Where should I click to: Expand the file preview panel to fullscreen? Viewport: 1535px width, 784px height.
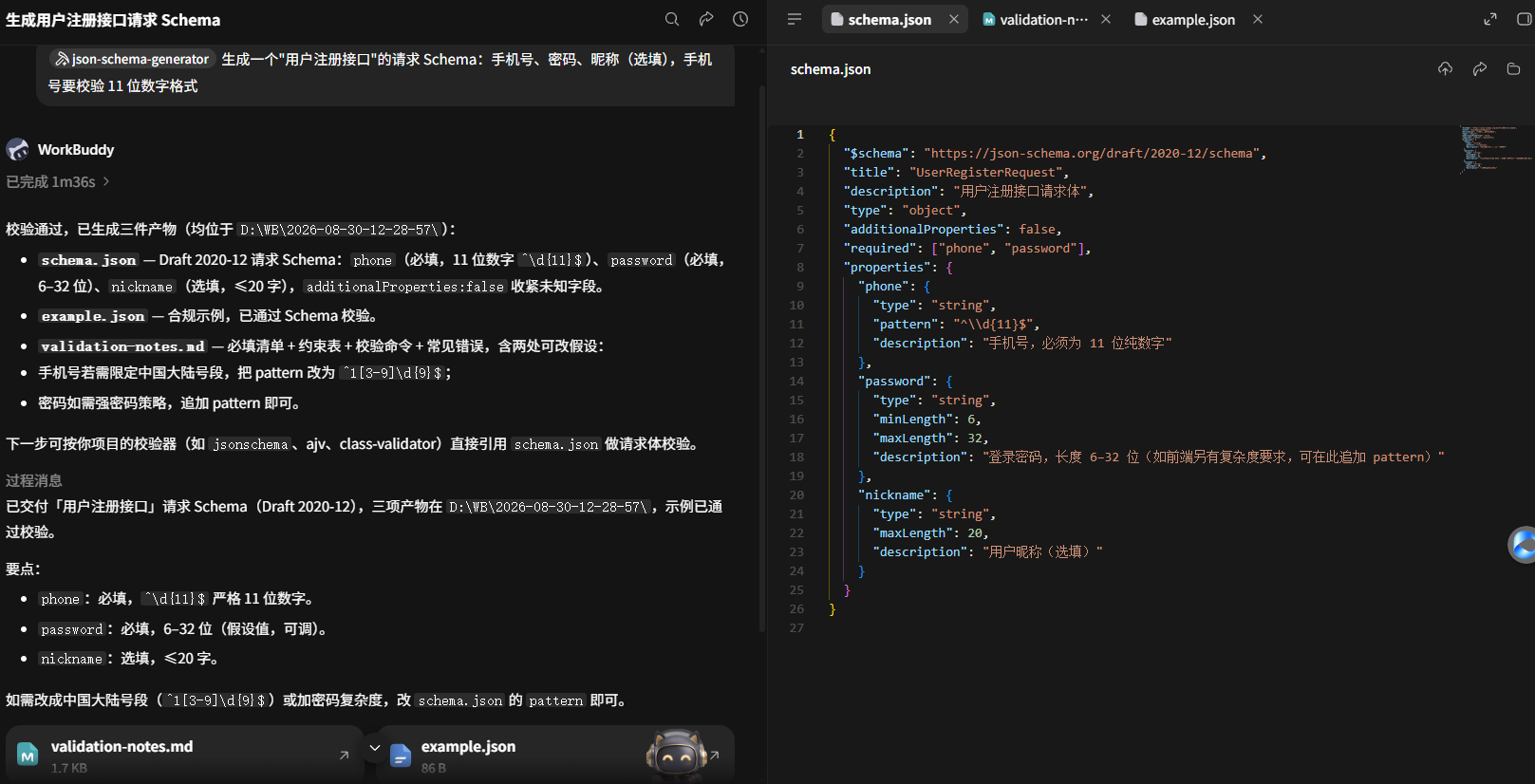click(1490, 19)
